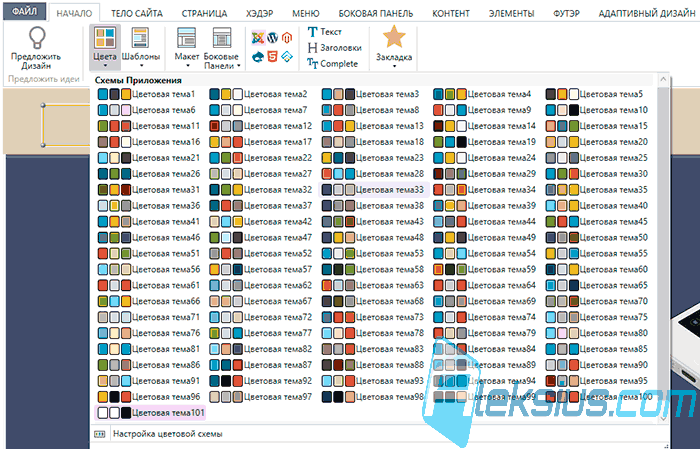Apply Цветовая тема78
Image resolution: width=700 pixels, height=449 pixels.
[373, 333]
